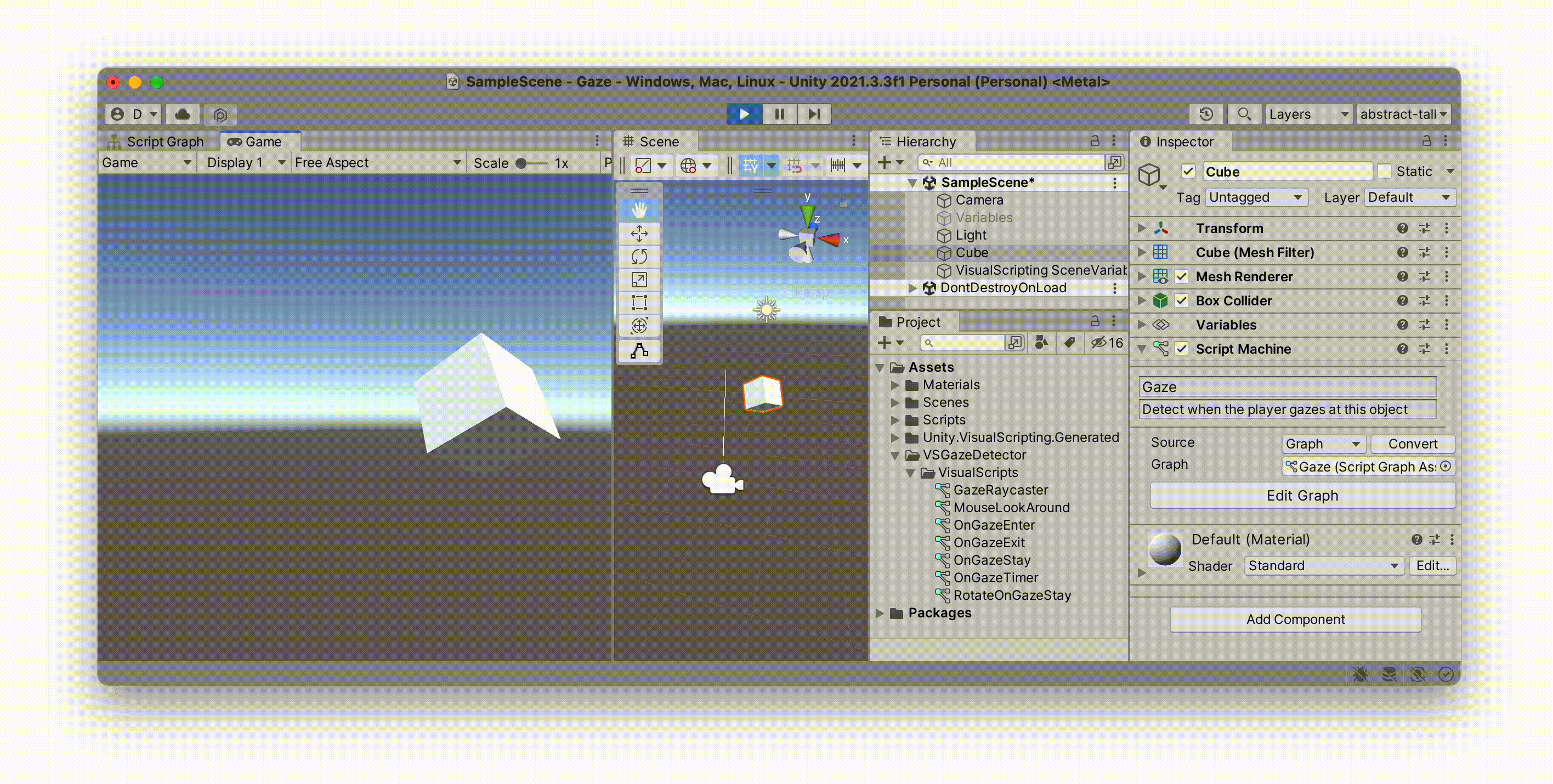Image resolution: width=1553 pixels, height=784 pixels.
Task: Click the Step frame button
Action: 814,114
